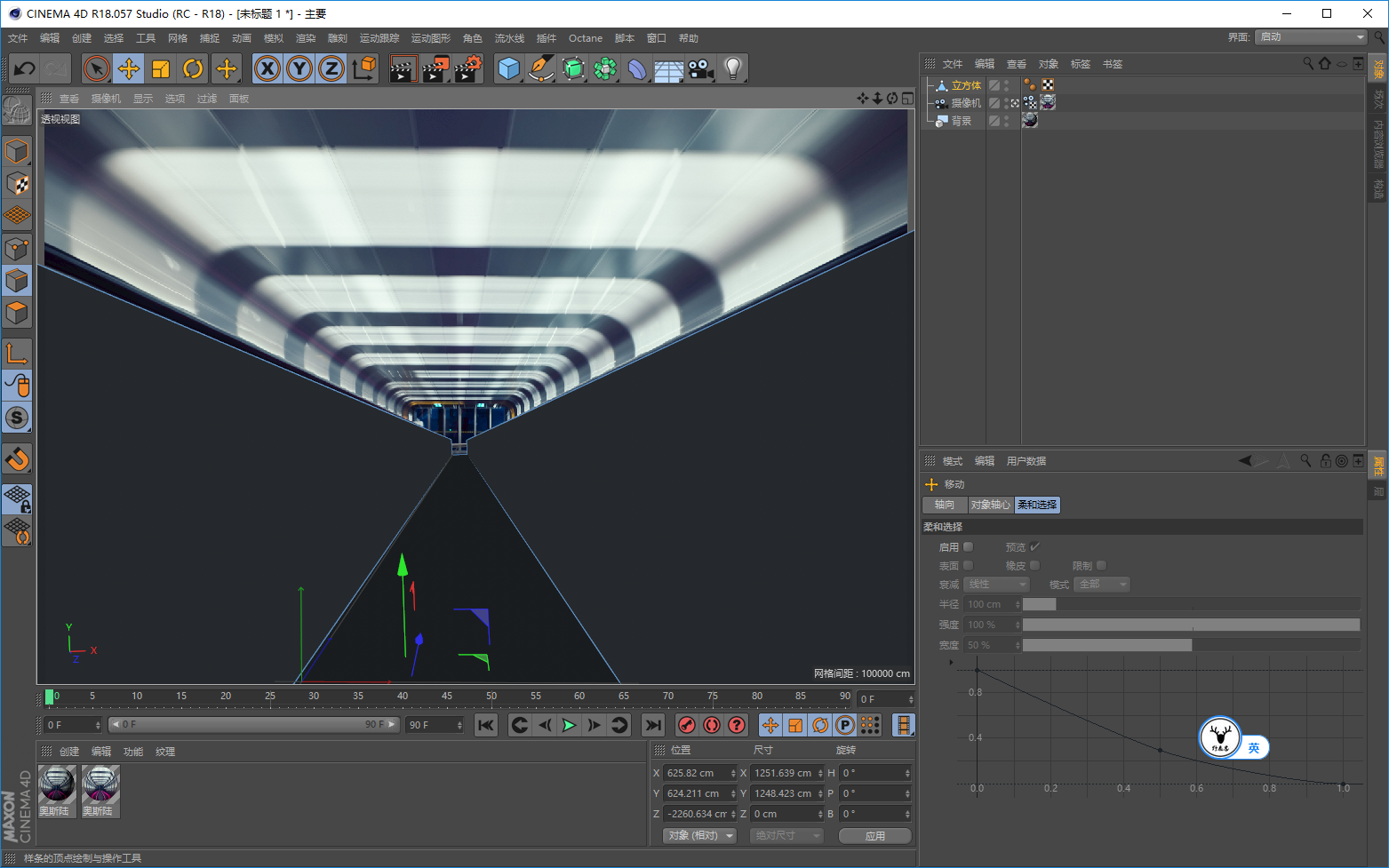Open the 渲染 menu in the menu bar
The width and height of the screenshot is (1389, 868).
point(305,38)
